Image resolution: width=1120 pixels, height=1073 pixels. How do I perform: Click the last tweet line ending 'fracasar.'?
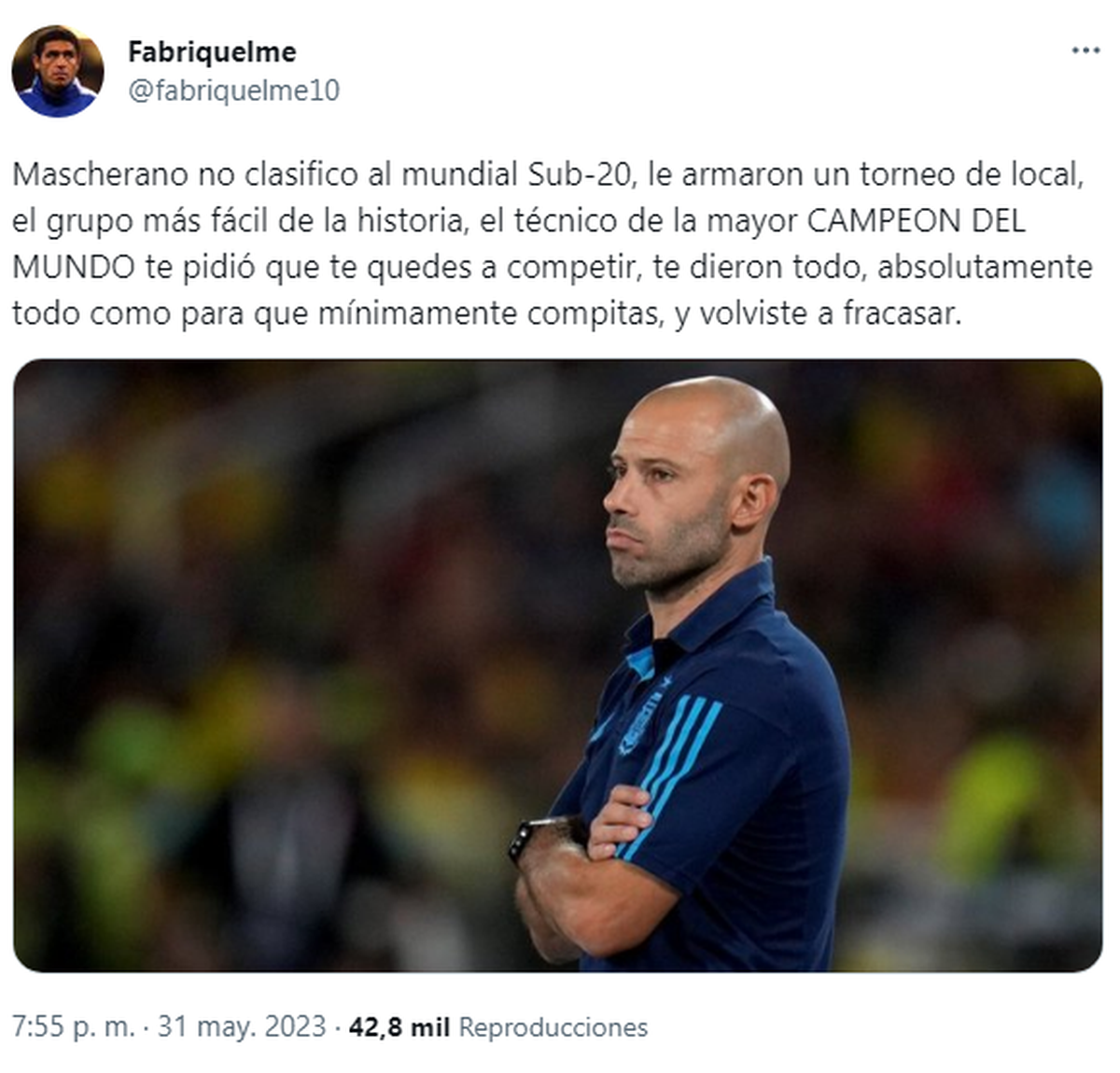pos(486,314)
